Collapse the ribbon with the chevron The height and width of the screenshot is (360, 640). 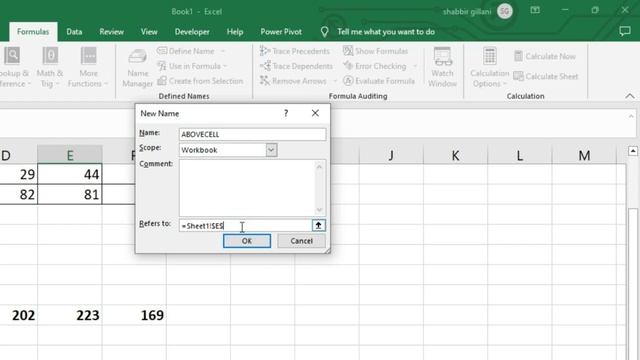[630, 96]
